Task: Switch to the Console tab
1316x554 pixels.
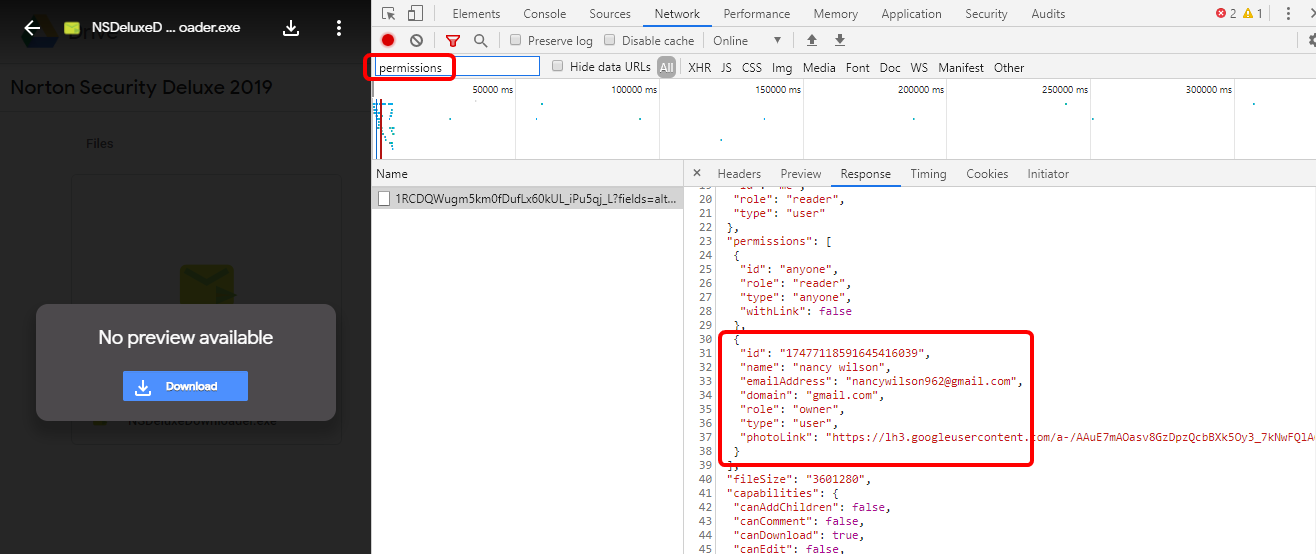Action: pos(544,14)
